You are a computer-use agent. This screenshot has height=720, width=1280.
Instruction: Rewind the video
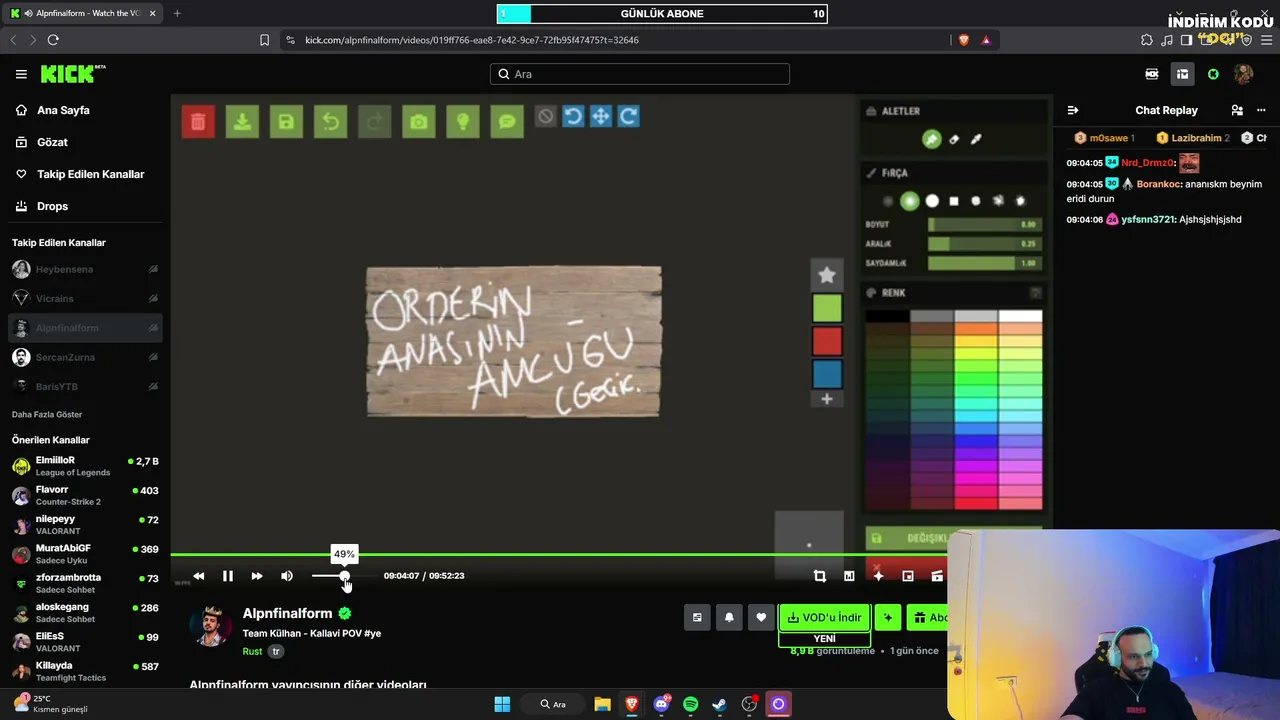coord(199,576)
